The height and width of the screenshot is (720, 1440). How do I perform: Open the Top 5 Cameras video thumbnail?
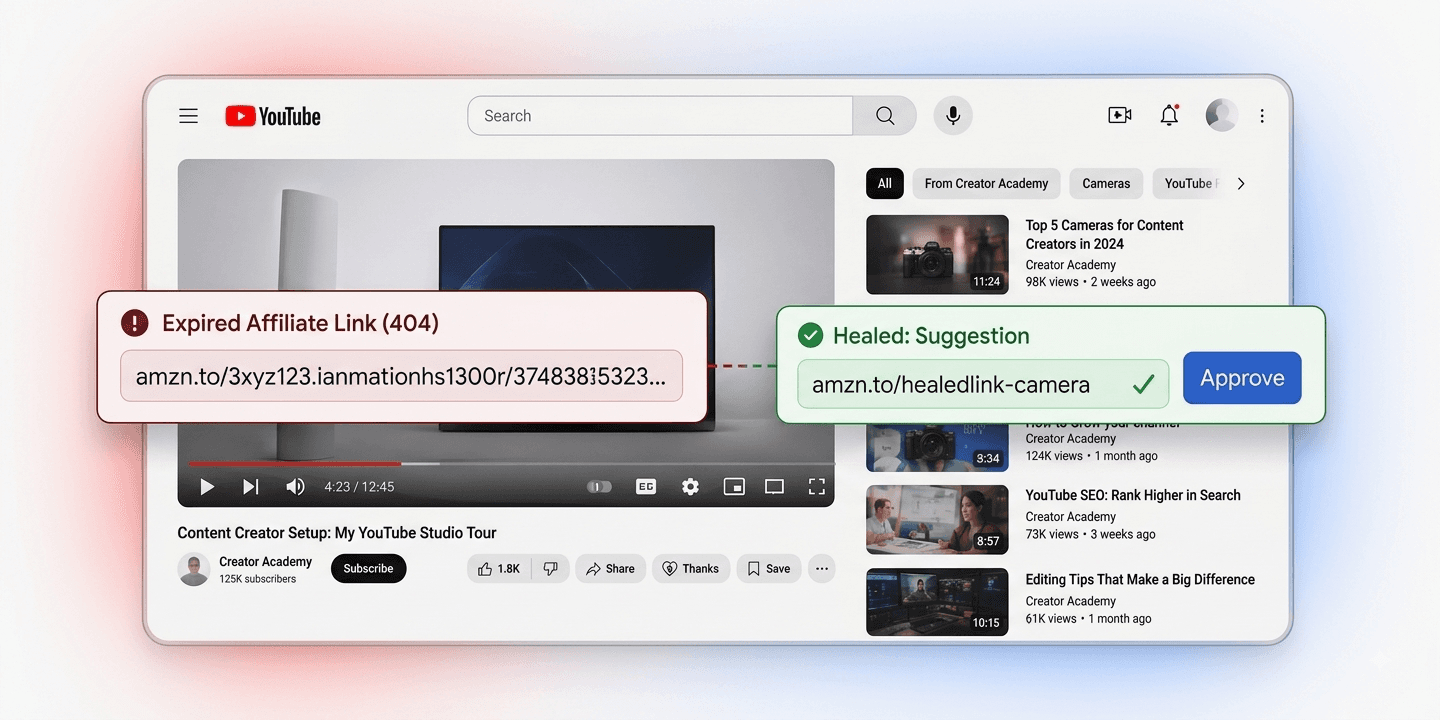pyautogui.click(x=937, y=254)
